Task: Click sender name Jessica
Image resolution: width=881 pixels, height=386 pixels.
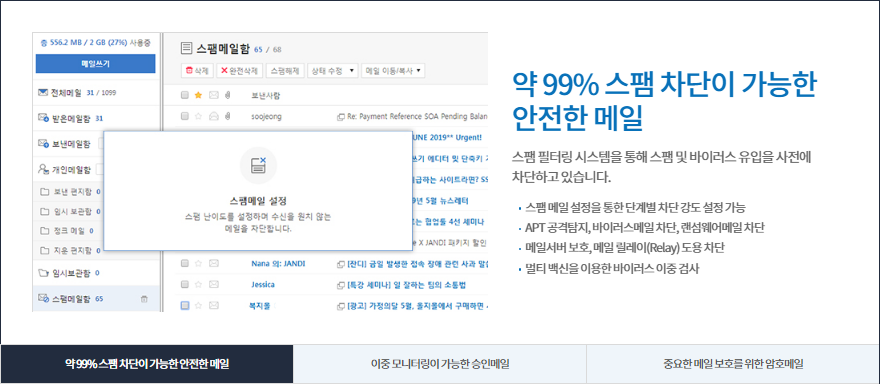Action: click(263, 284)
